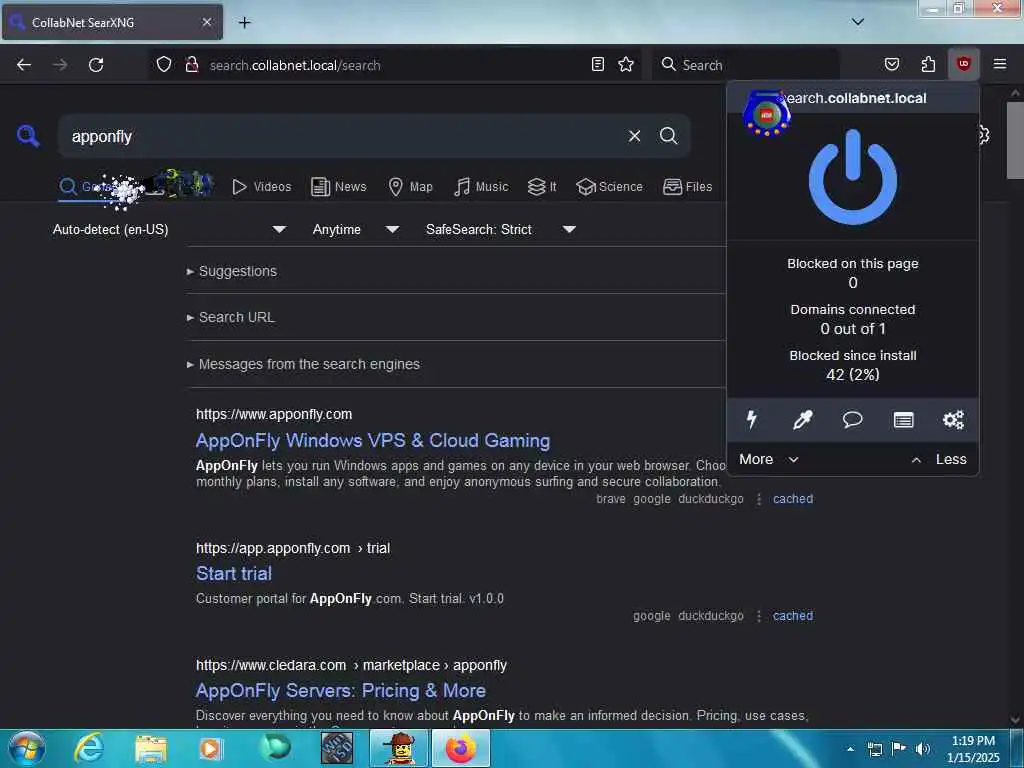Open the Extensions puzzle icon
Image resolution: width=1024 pixels, height=768 pixels.
[928, 64]
